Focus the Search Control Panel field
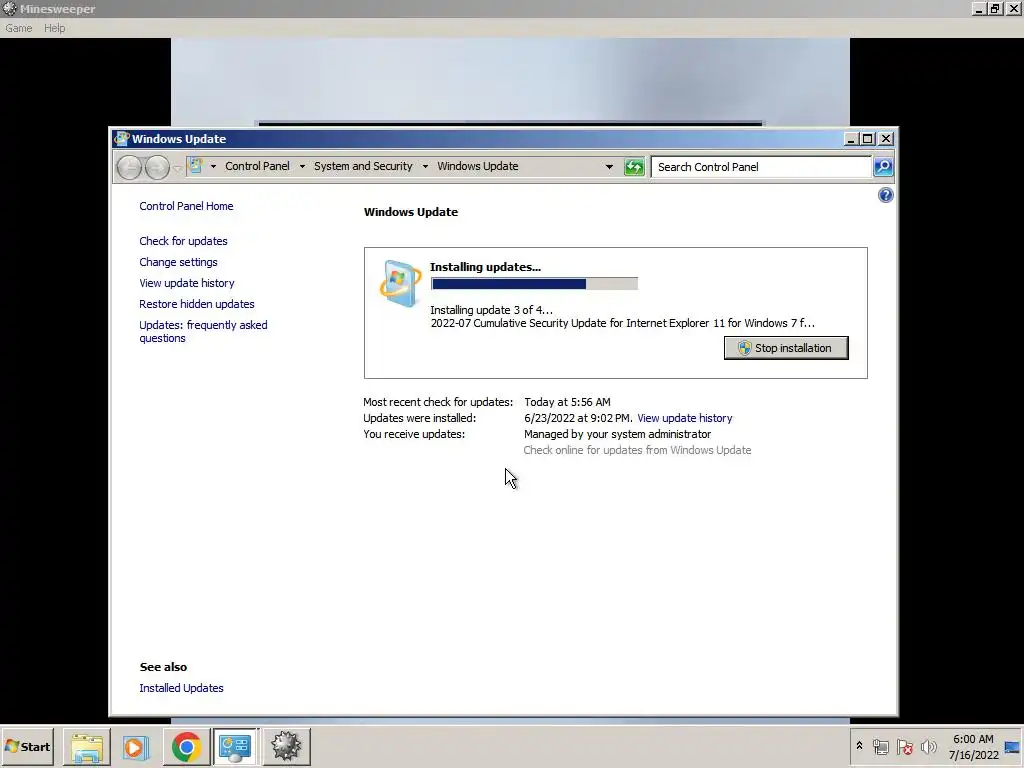The image size is (1024, 768). click(761, 167)
